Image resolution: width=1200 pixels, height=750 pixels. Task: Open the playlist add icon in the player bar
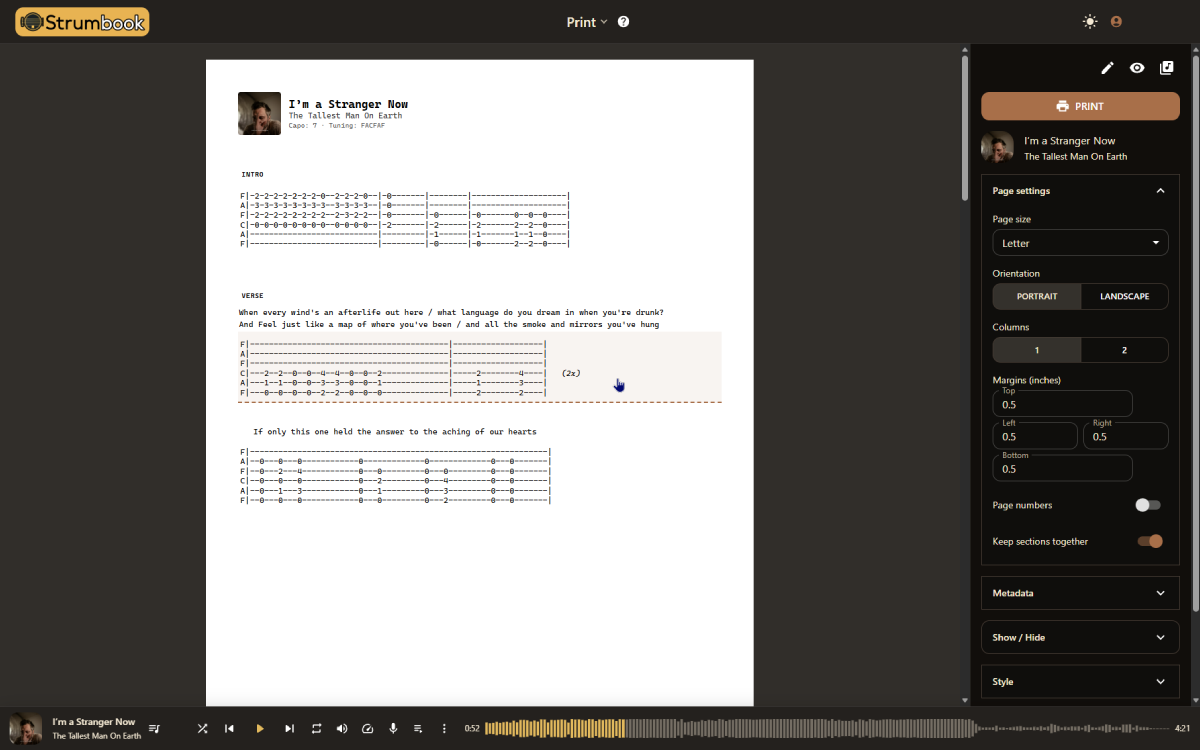[x=418, y=729]
